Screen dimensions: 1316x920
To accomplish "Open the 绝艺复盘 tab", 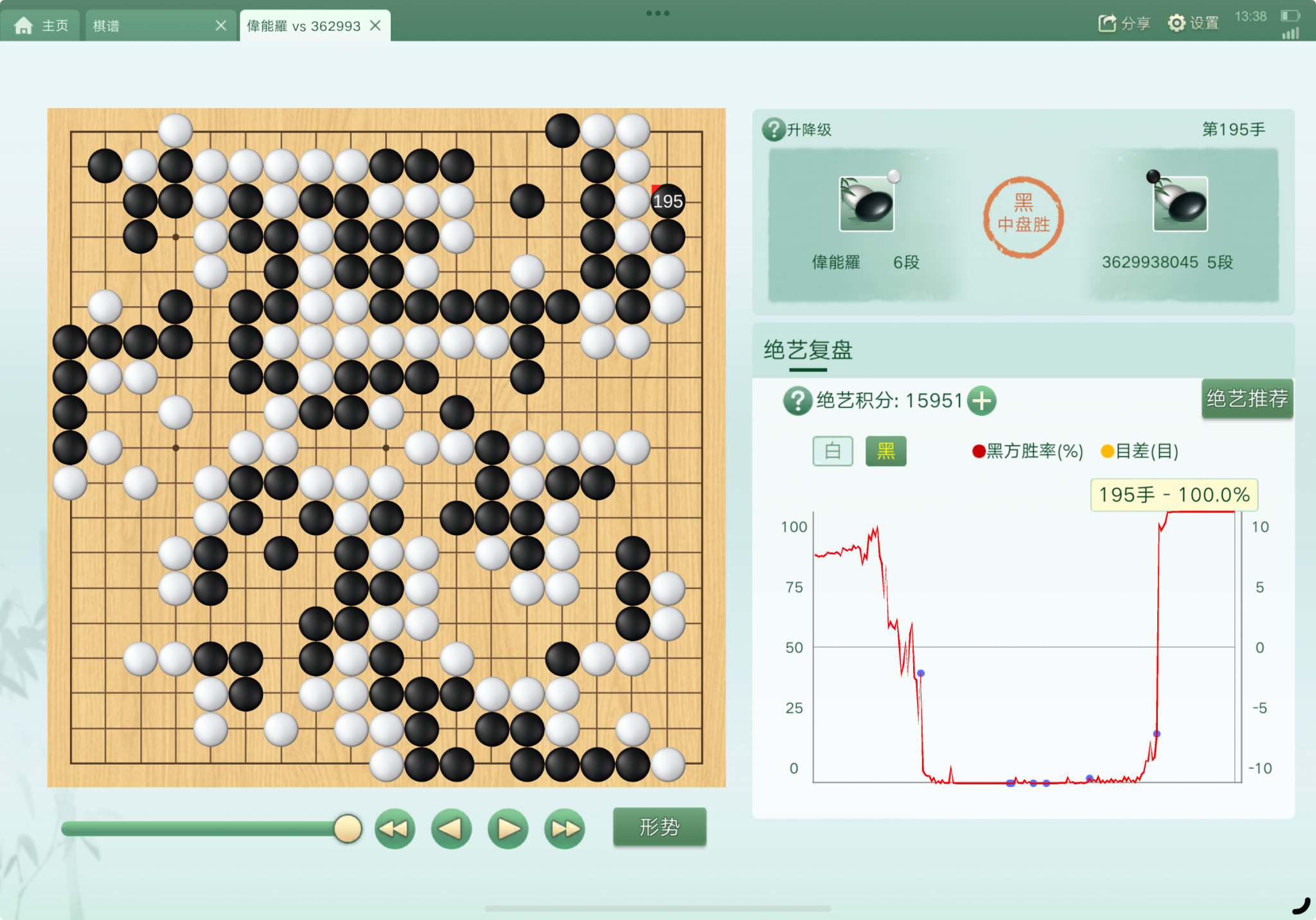I will (x=808, y=350).
